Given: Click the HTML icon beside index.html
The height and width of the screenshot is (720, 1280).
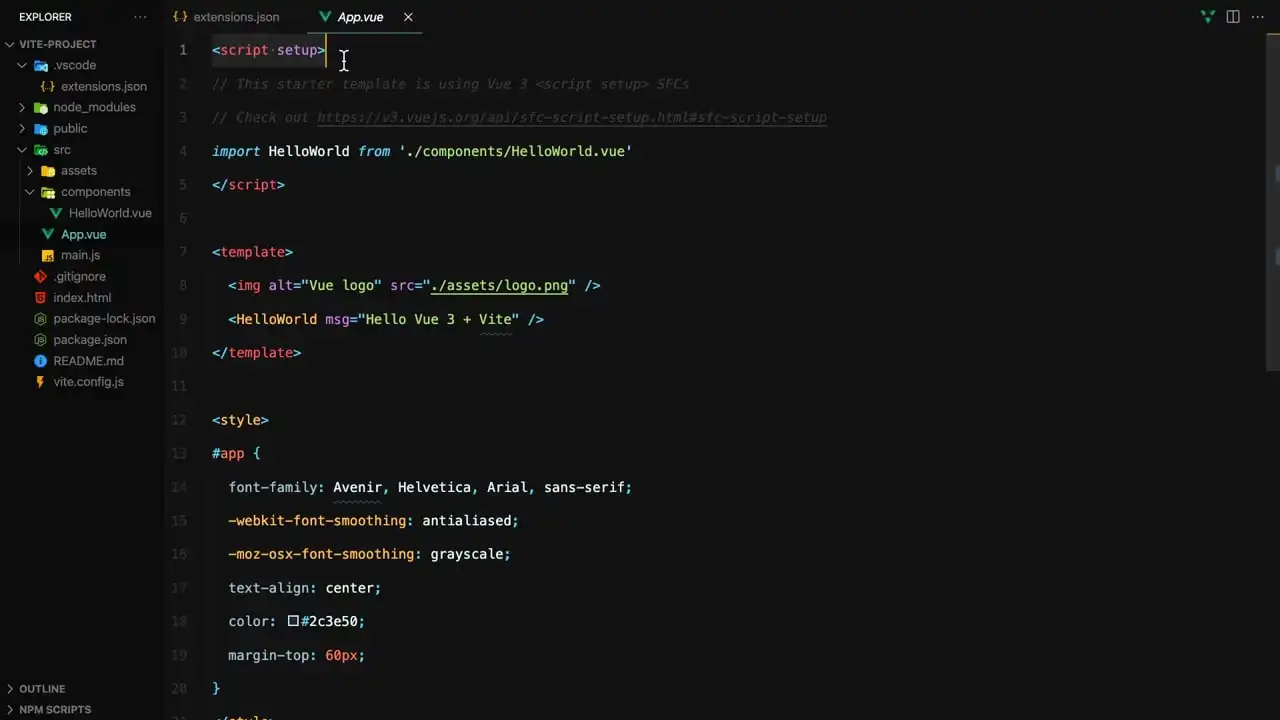Looking at the screenshot, I should click(x=40, y=298).
